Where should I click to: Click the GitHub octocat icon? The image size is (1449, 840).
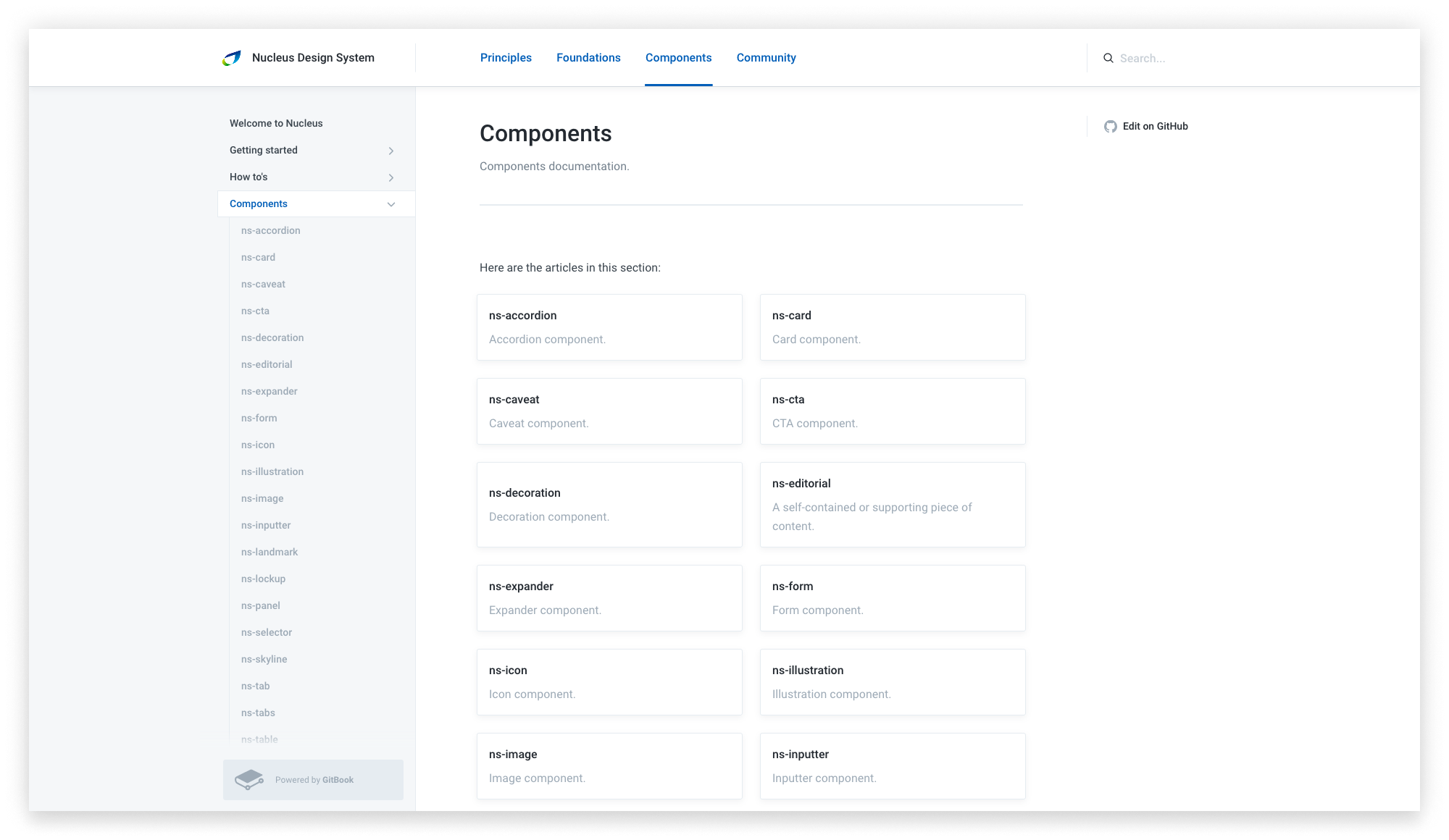tap(1111, 127)
